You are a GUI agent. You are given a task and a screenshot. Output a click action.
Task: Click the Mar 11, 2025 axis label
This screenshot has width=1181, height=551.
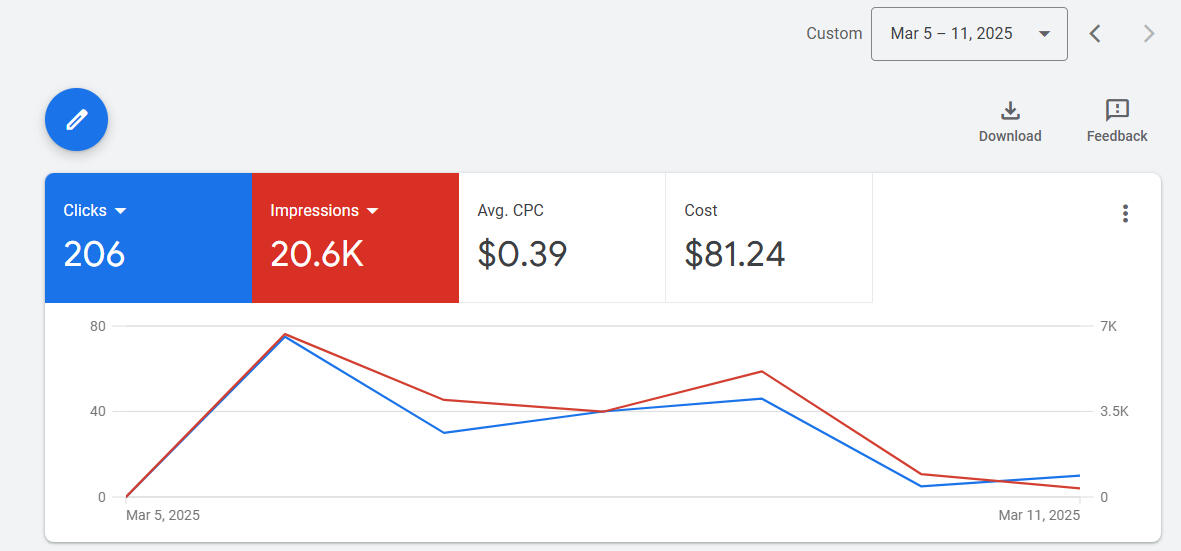point(1039,515)
